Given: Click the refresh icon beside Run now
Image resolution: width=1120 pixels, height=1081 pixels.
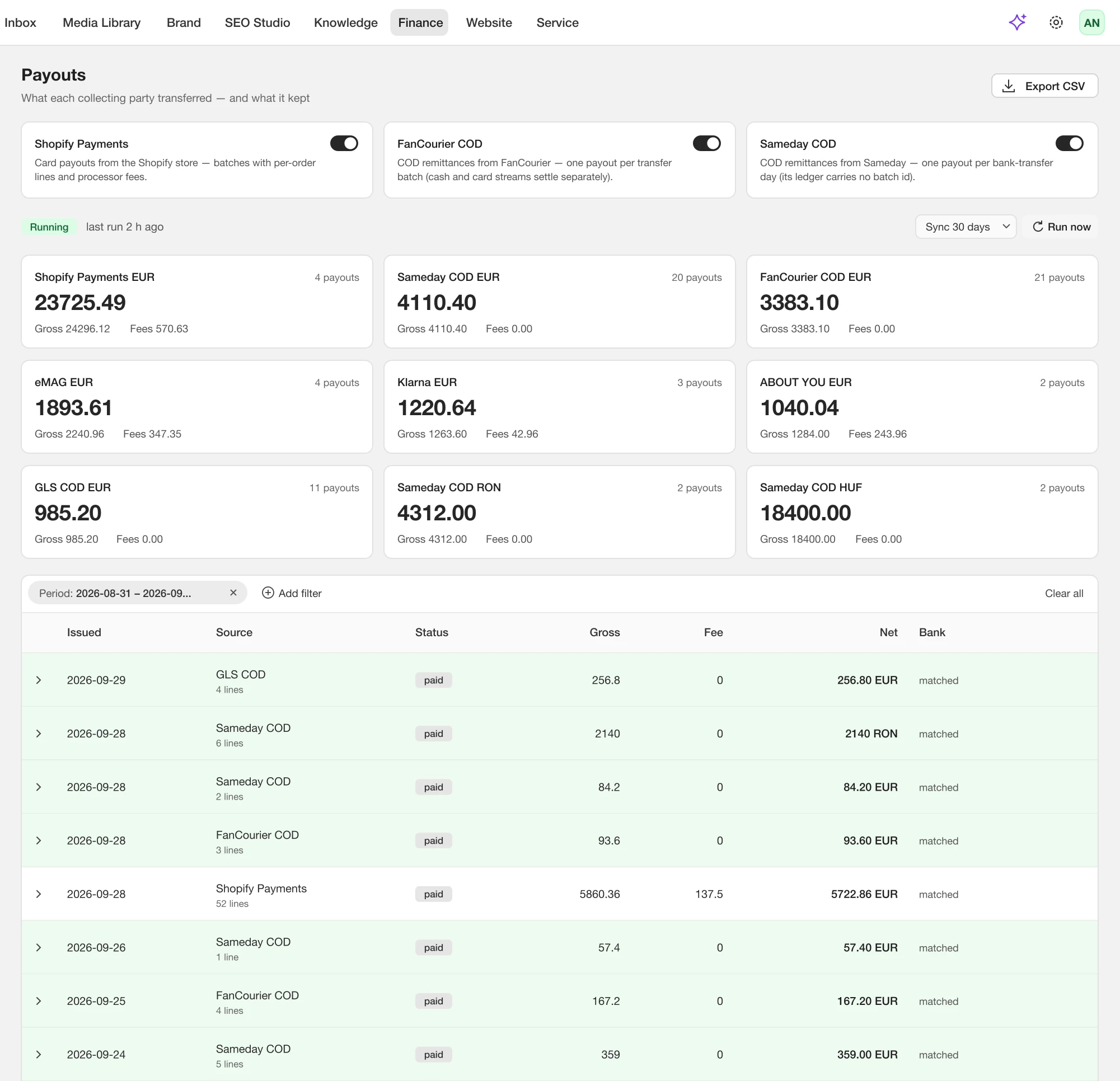Looking at the screenshot, I should pos(1037,227).
